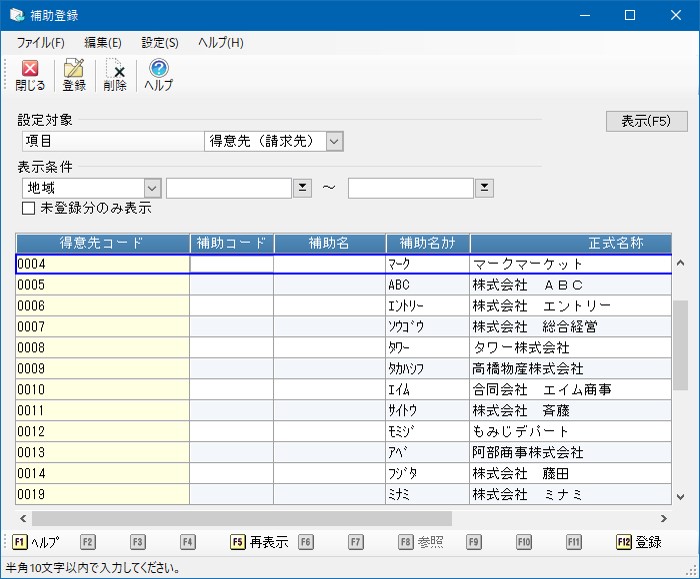Open the ヘルプ toolbar icon
Image resolution: width=700 pixels, height=579 pixels.
coord(158,75)
